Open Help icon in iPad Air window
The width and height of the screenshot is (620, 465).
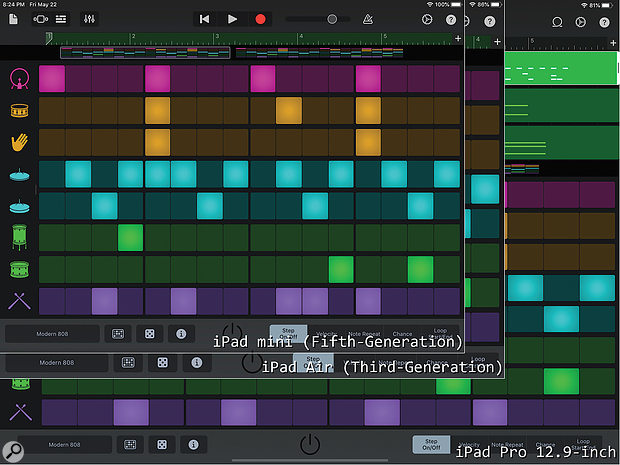coord(490,21)
